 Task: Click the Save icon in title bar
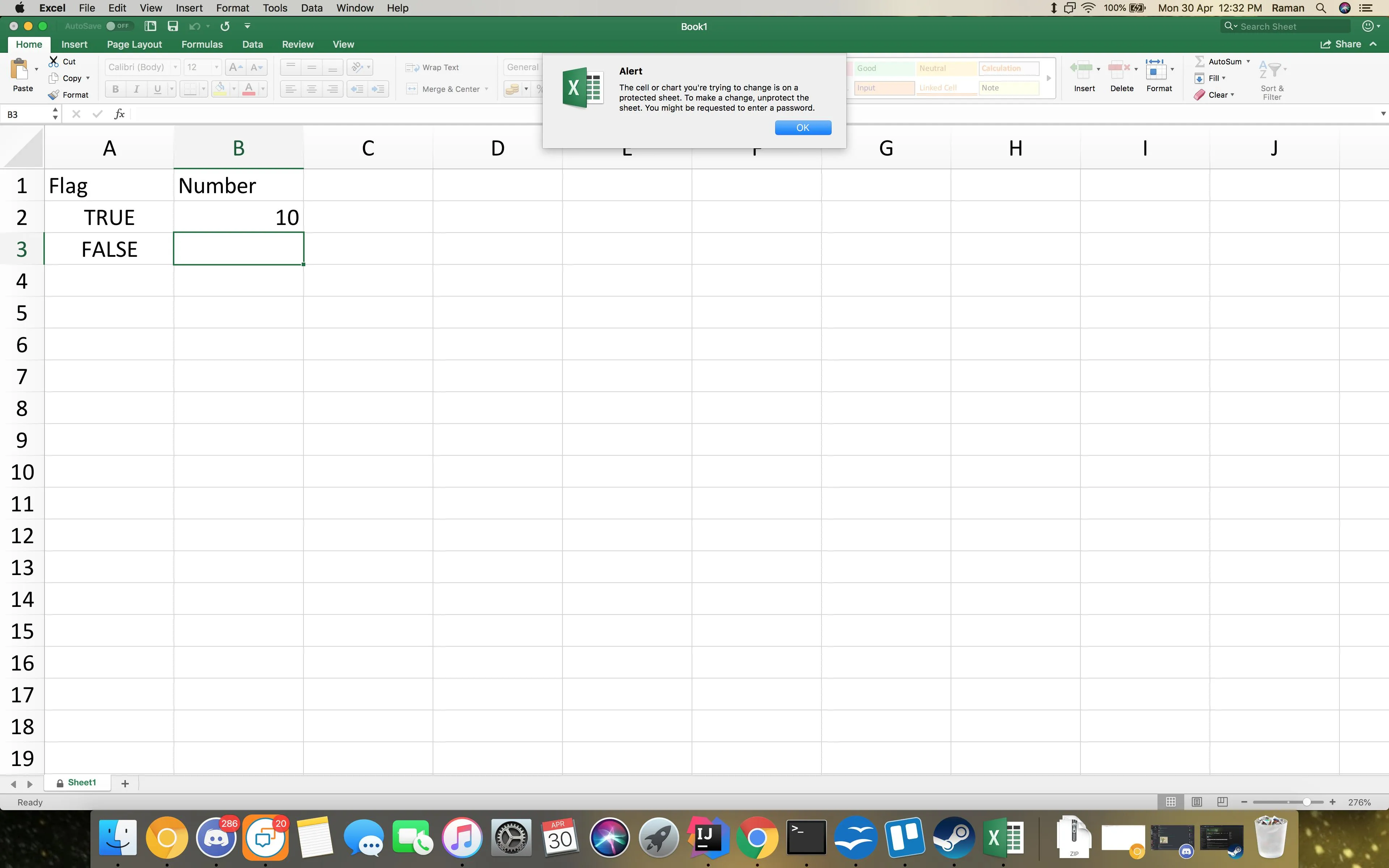coord(172,26)
